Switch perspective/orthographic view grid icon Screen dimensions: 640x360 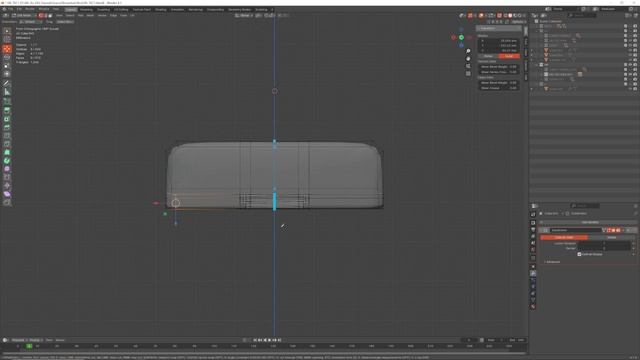[x=468, y=73]
